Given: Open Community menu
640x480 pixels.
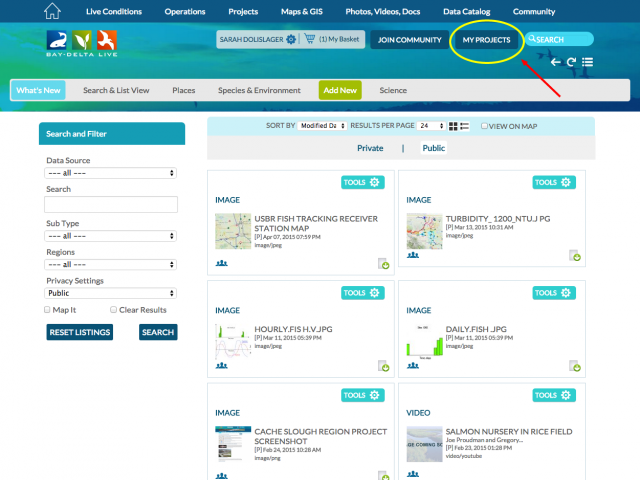Looking at the screenshot, I should (534, 11).
